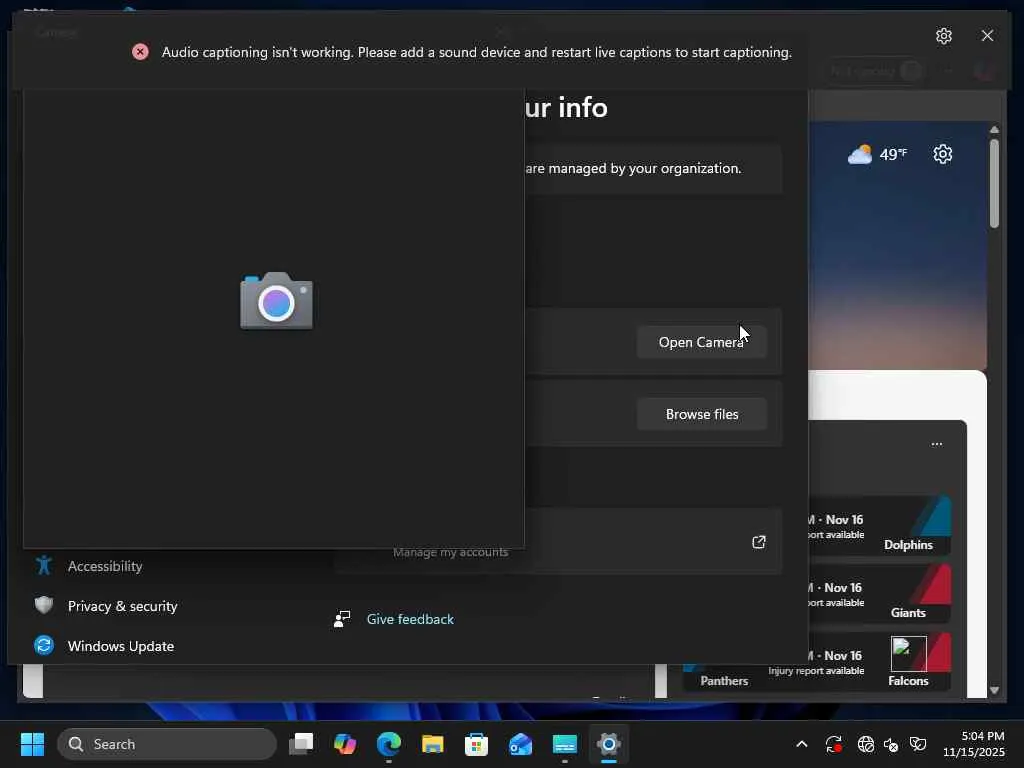The height and width of the screenshot is (768, 1024).
Task: Click widgets scrollbar down arrow
Action: tap(994, 690)
